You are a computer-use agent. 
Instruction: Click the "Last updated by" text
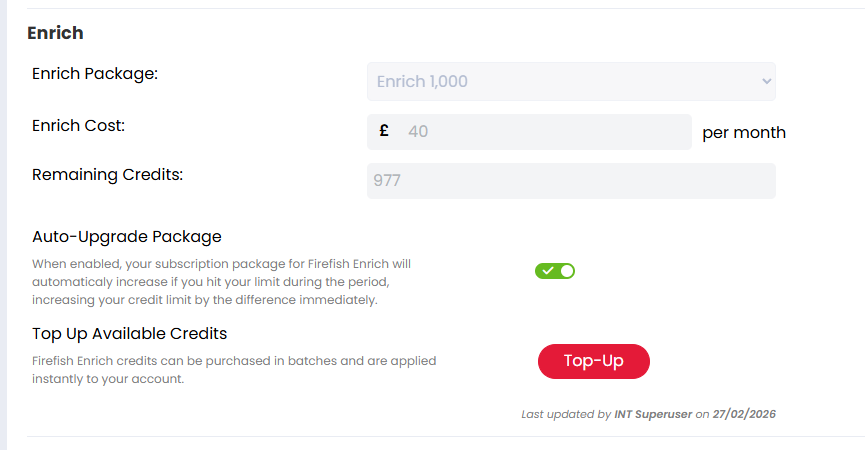click(x=566, y=414)
